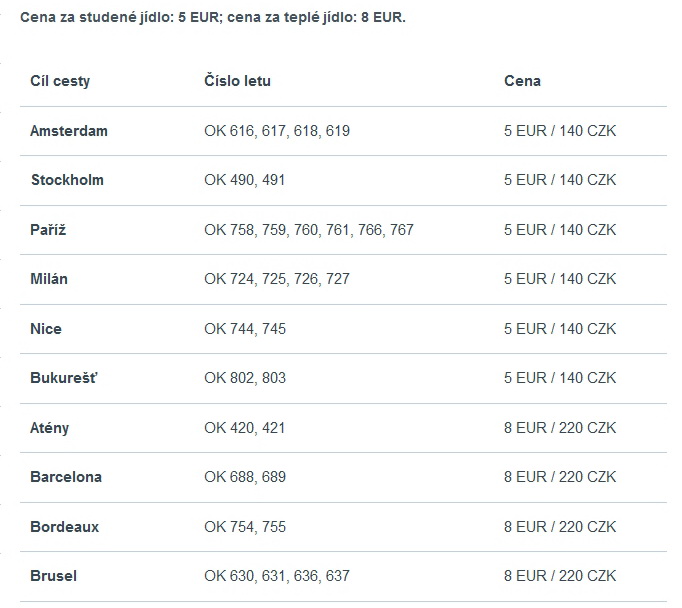Screen dimensions: 682x608
Task: Select the Nice destination cell
Action: tap(46, 329)
